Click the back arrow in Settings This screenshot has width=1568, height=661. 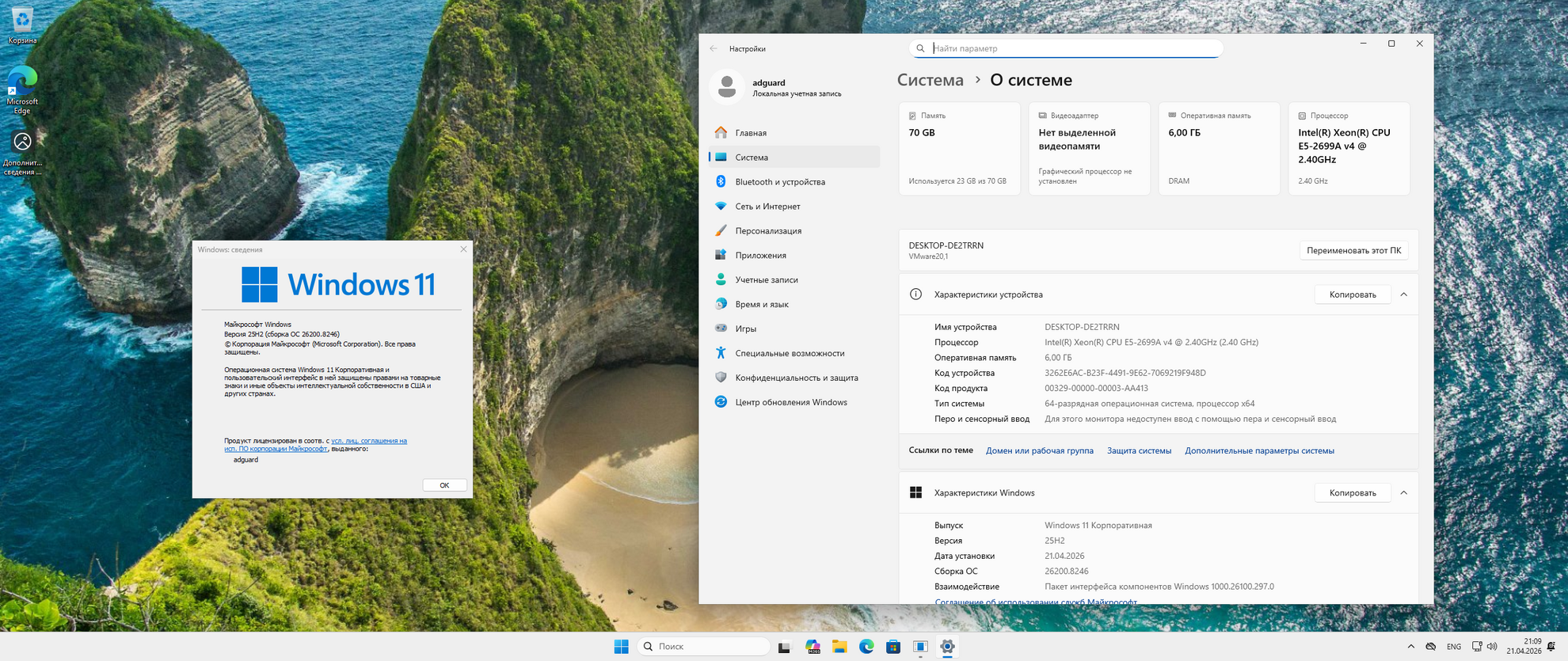point(714,48)
